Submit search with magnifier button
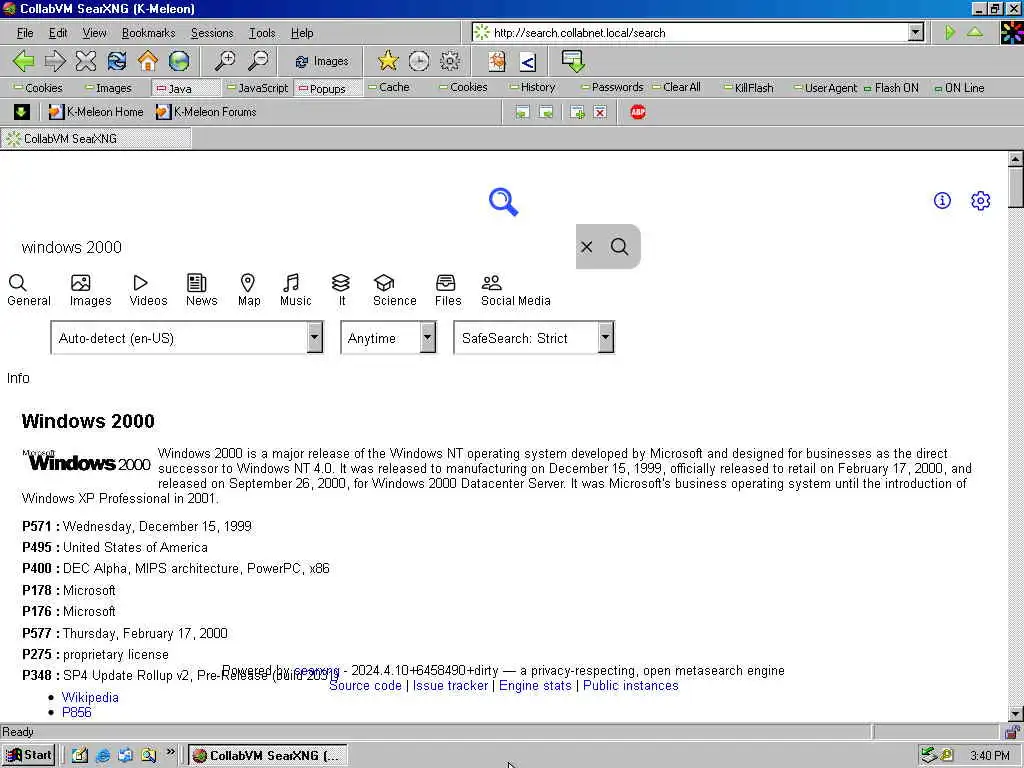The width and height of the screenshot is (1024, 768). 620,247
